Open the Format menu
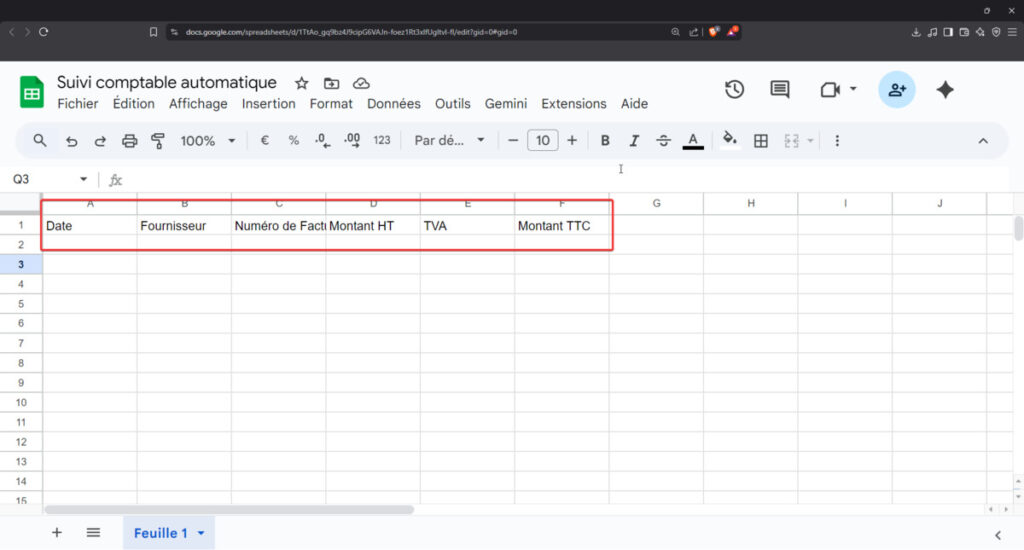Image resolution: width=1024 pixels, height=550 pixels. click(331, 104)
